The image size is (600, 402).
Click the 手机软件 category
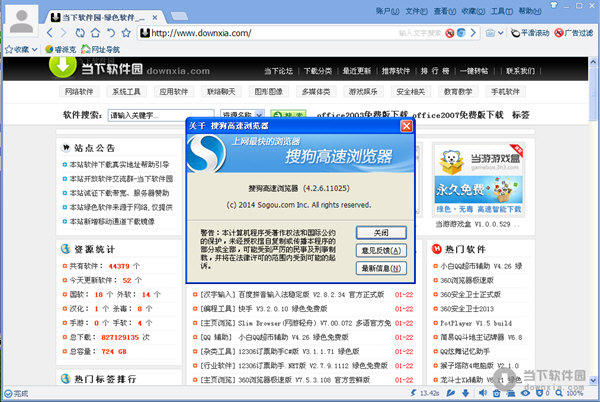[x=505, y=91]
